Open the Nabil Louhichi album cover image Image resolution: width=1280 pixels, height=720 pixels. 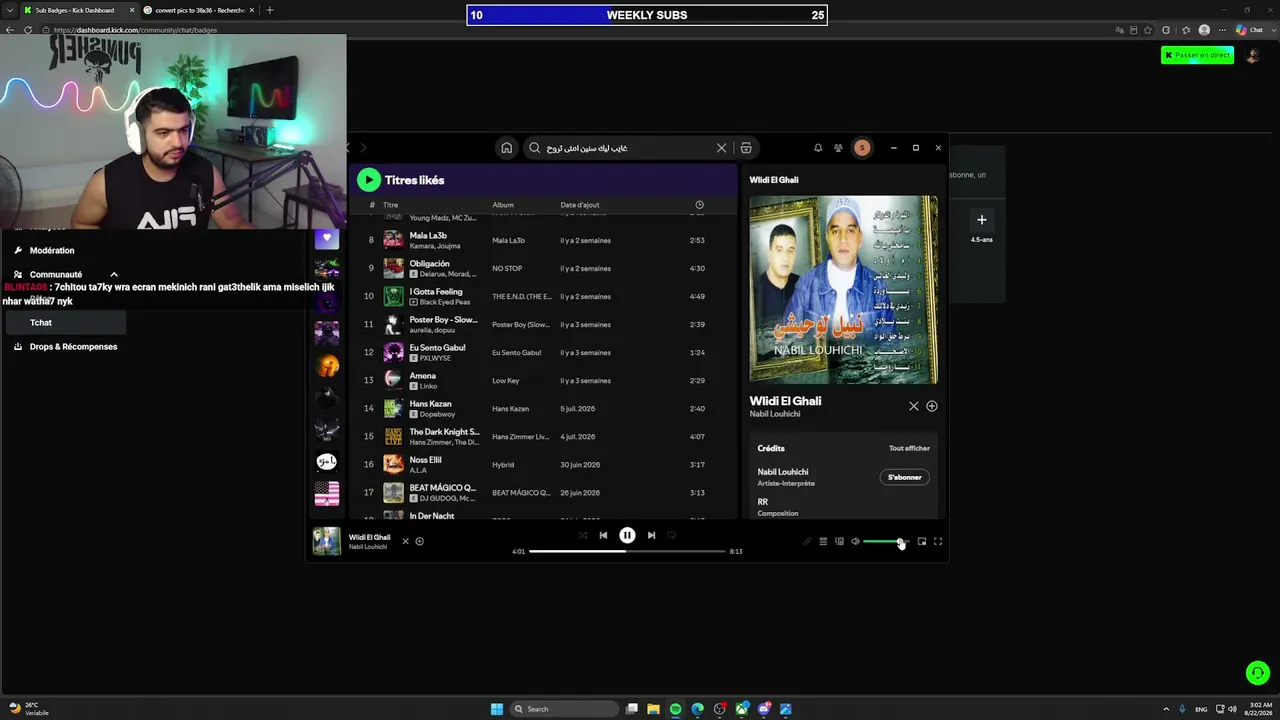click(x=844, y=289)
